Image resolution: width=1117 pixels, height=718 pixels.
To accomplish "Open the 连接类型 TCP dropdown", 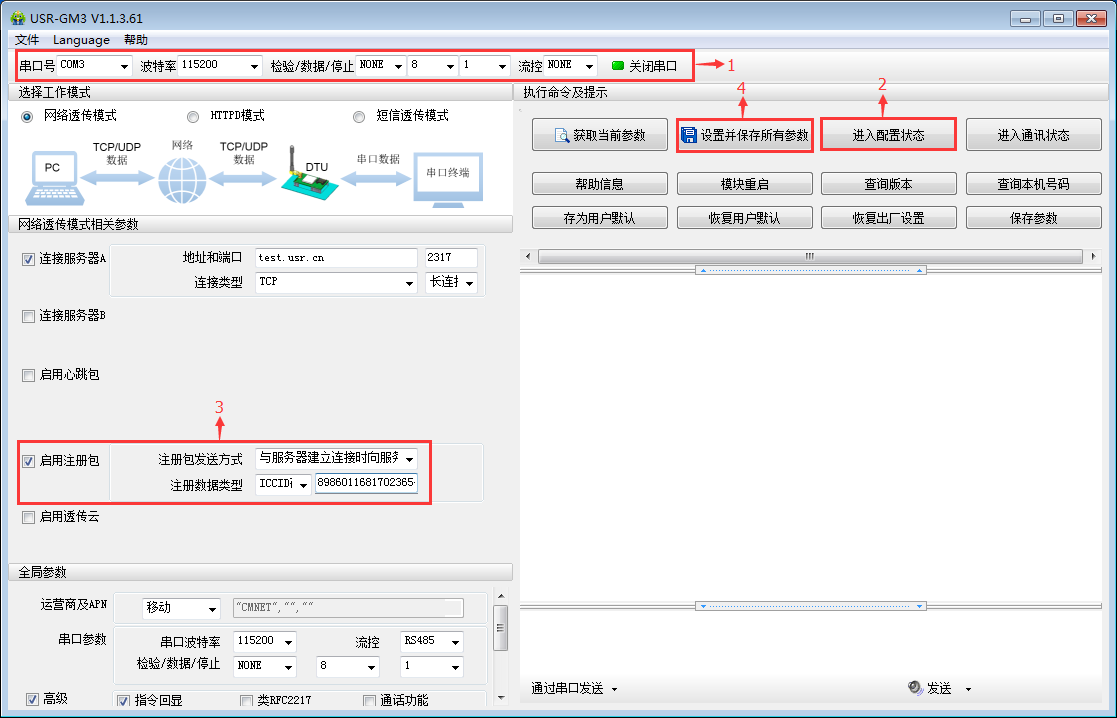I will (x=408, y=283).
